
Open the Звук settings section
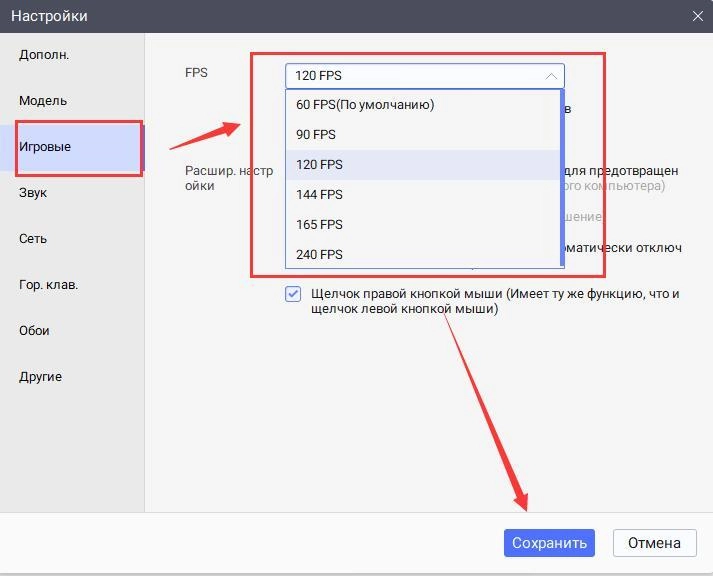tap(33, 193)
